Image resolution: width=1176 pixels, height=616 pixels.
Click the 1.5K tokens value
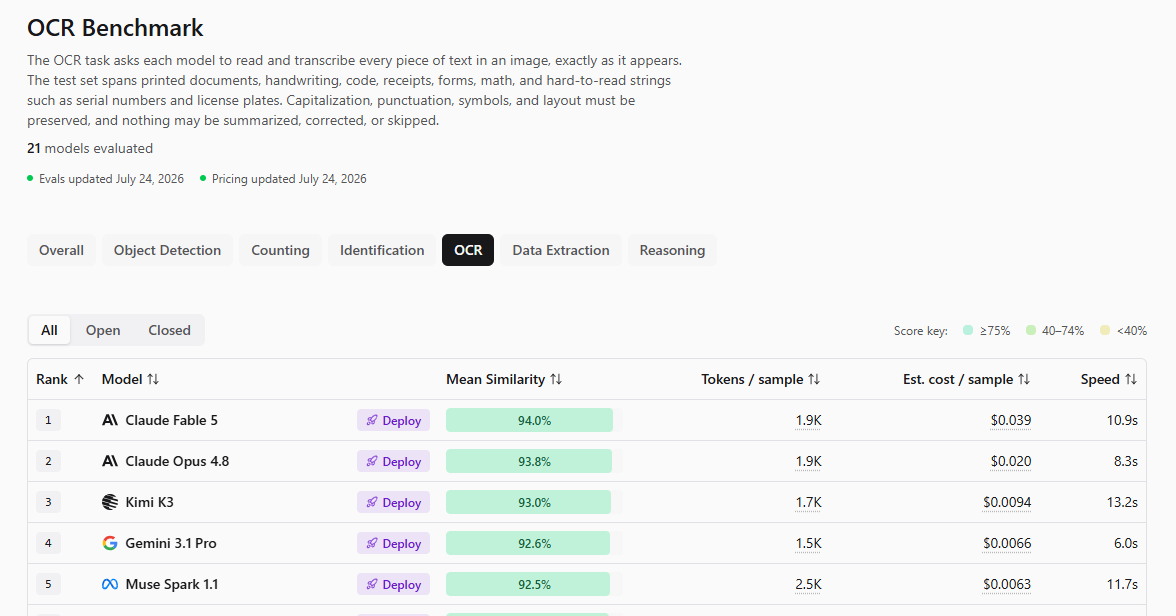point(808,543)
